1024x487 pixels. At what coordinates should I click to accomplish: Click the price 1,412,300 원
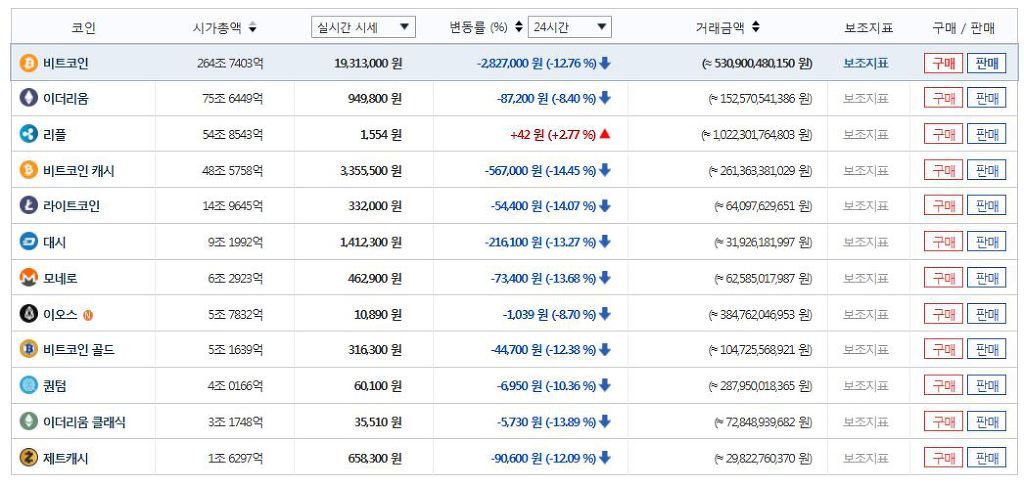click(371, 242)
